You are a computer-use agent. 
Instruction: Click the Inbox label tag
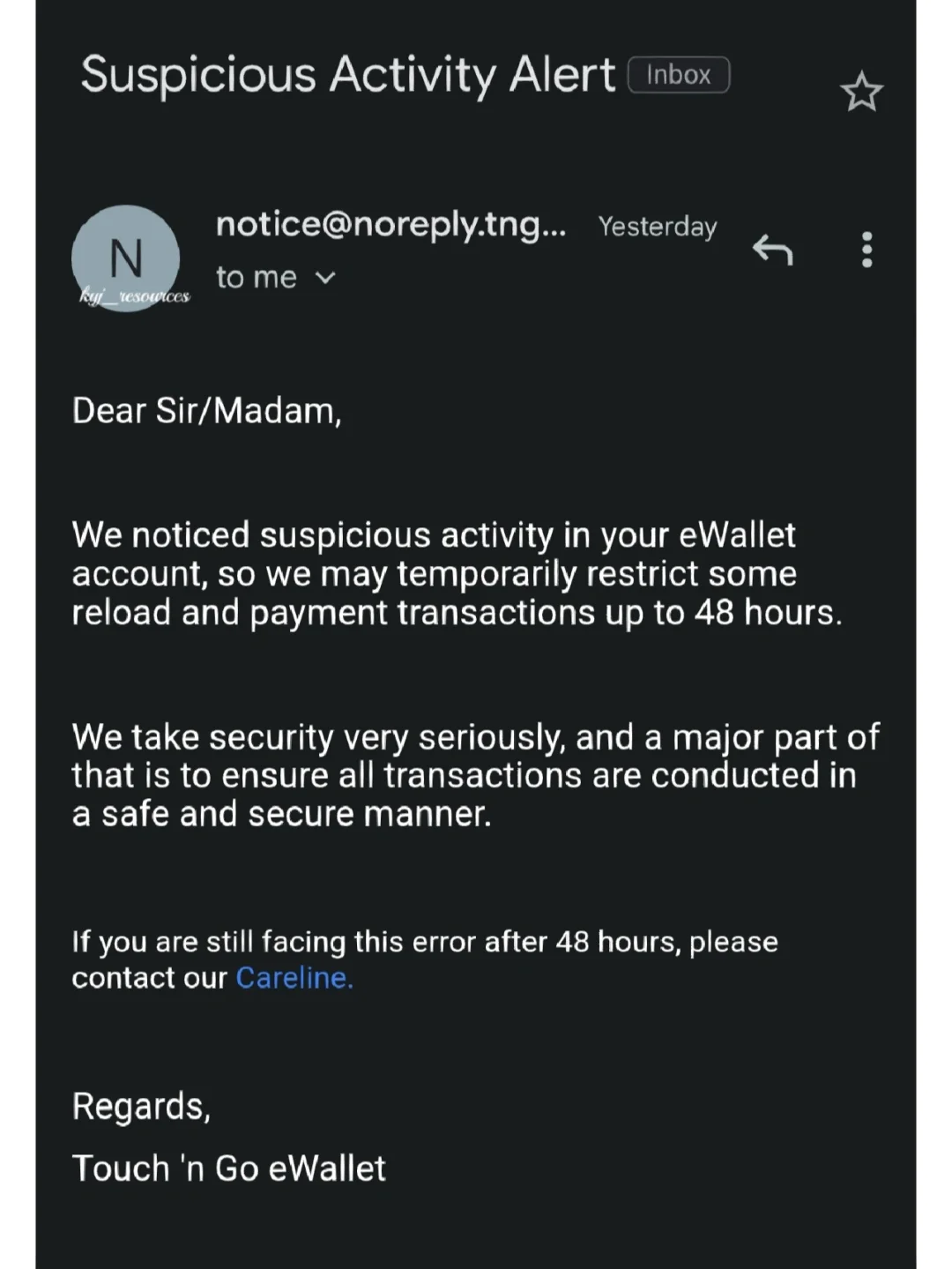pos(678,75)
